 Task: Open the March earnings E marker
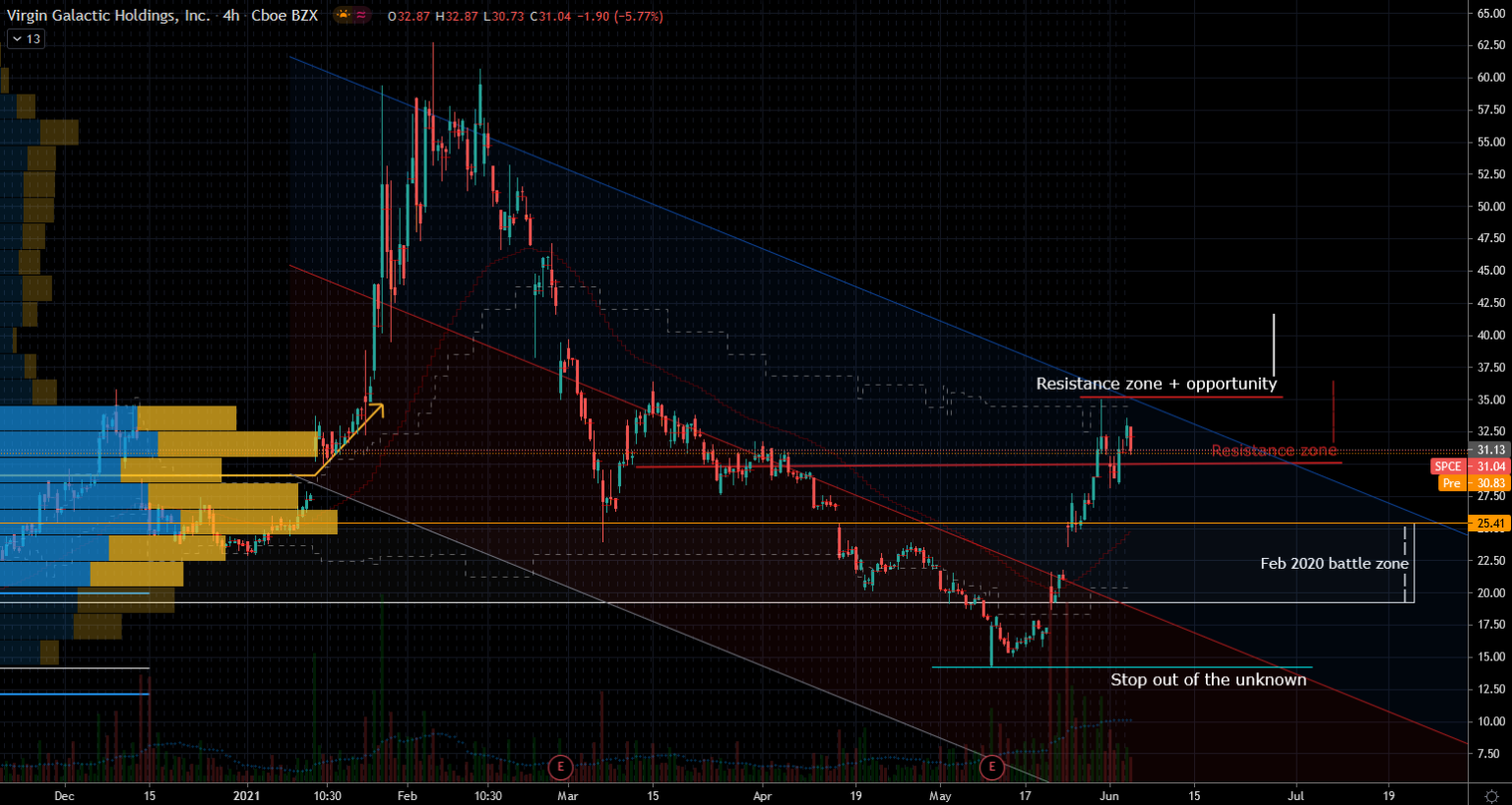560,767
